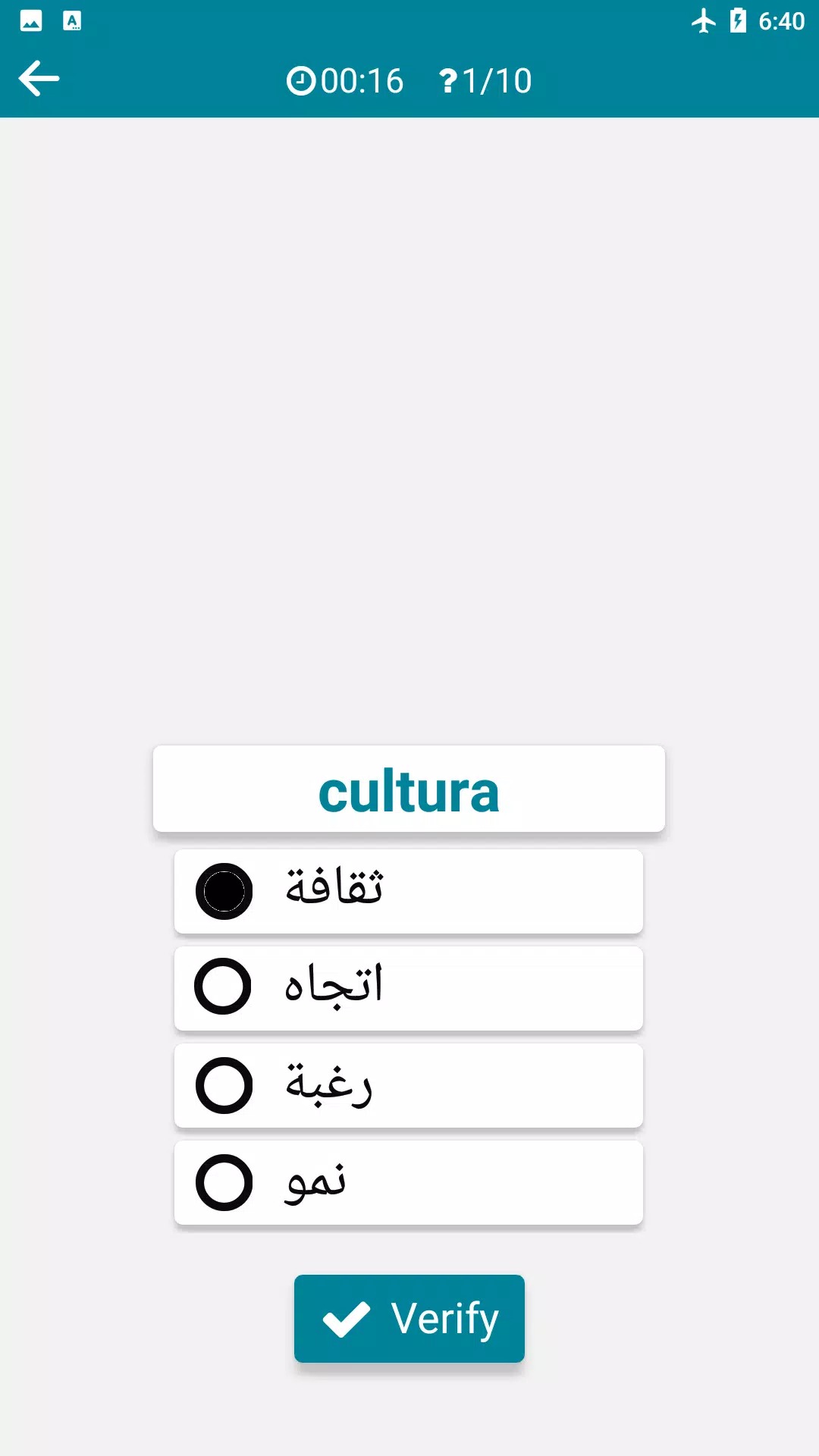Tap the keyboard language 'A' status icon
This screenshot has height=1456, width=819.
(72, 20)
